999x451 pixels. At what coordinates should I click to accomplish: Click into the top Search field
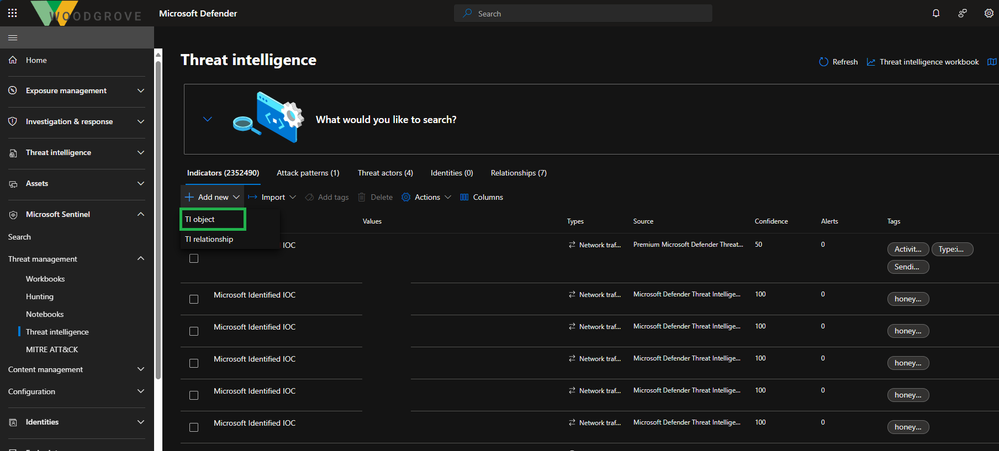tap(583, 13)
